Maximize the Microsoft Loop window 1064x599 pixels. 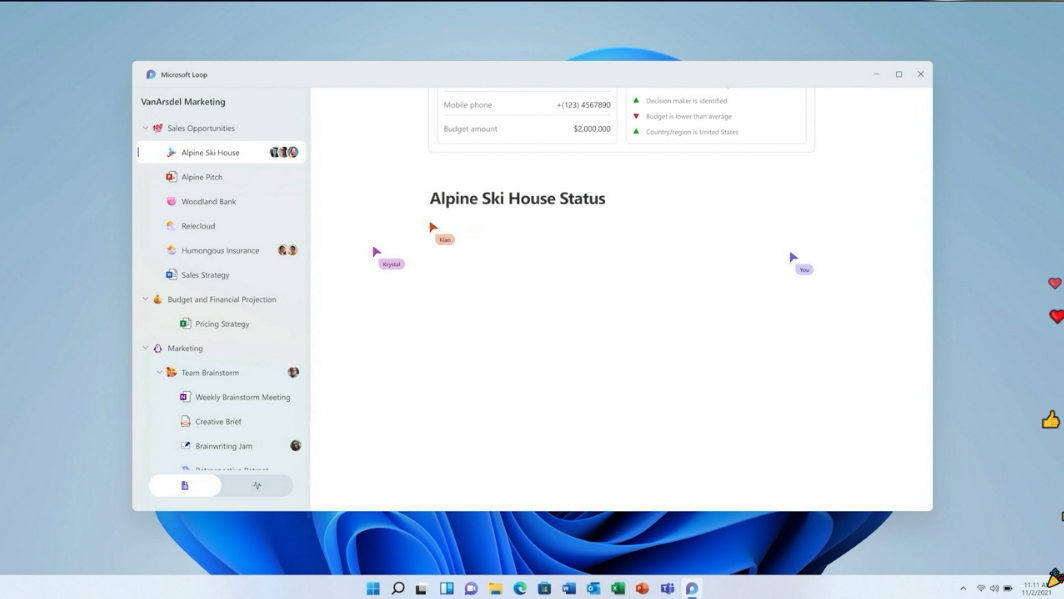(x=898, y=74)
